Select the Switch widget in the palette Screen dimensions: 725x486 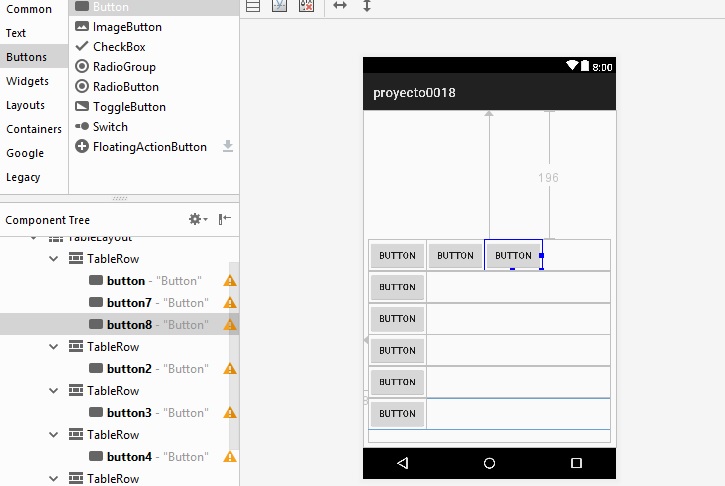tap(110, 127)
